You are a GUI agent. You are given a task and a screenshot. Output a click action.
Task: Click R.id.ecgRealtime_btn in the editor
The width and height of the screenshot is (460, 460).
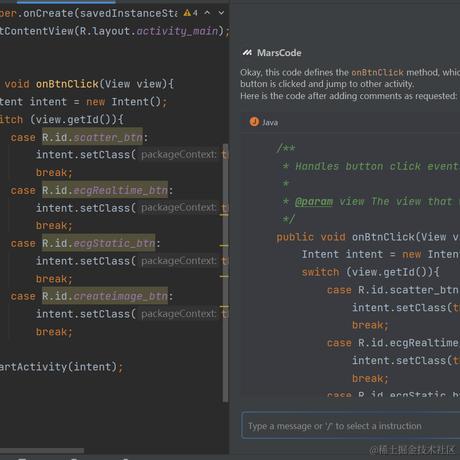click(x=105, y=190)
